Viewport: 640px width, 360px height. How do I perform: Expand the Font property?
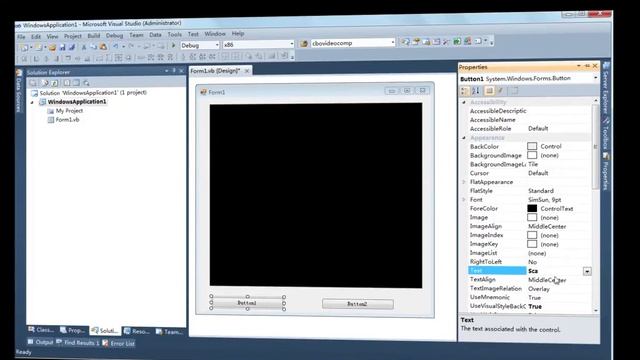(464, 200)
